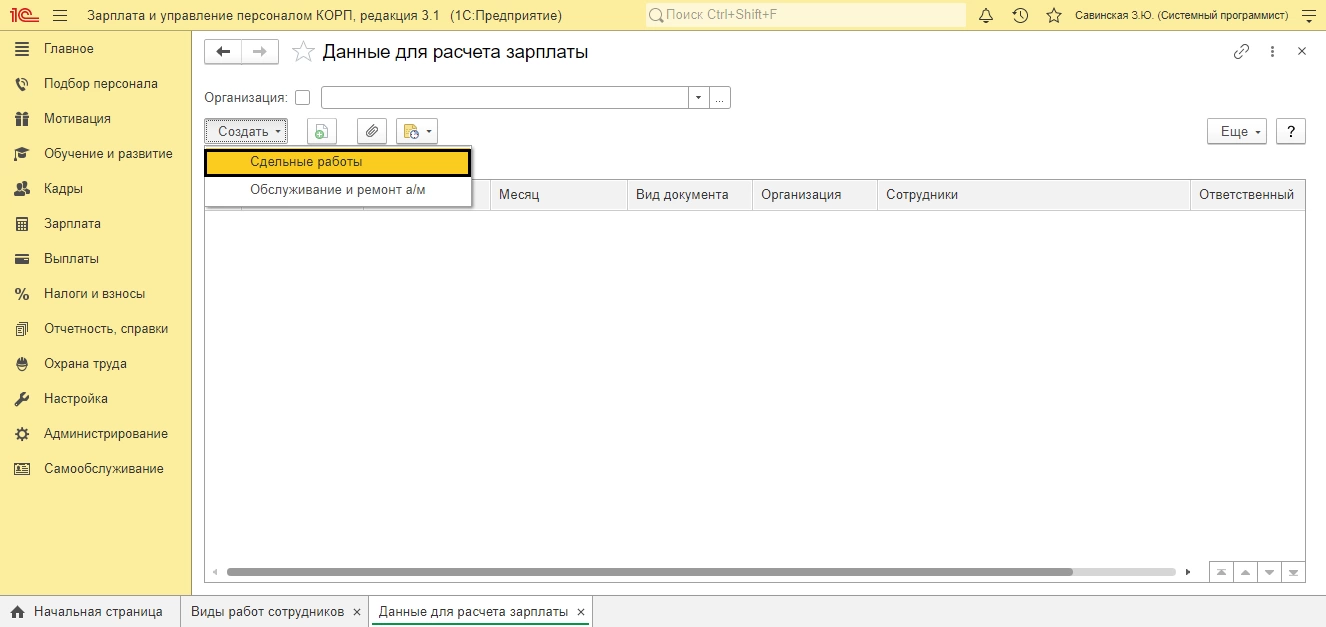
Task: Open the Организация selection ellipsis button
Action: coord(720,98)
